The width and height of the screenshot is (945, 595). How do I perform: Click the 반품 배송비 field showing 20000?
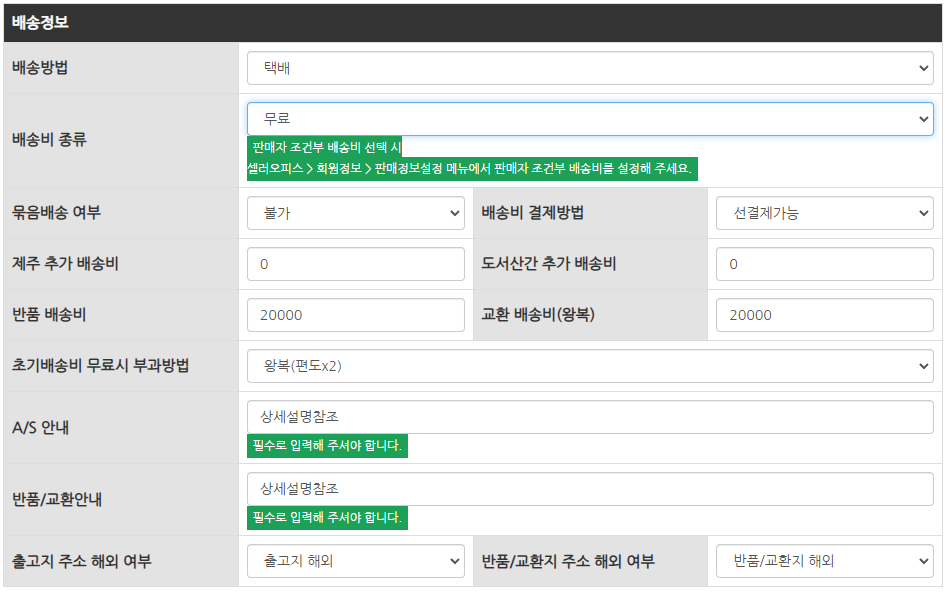click(x=355, y=315)
